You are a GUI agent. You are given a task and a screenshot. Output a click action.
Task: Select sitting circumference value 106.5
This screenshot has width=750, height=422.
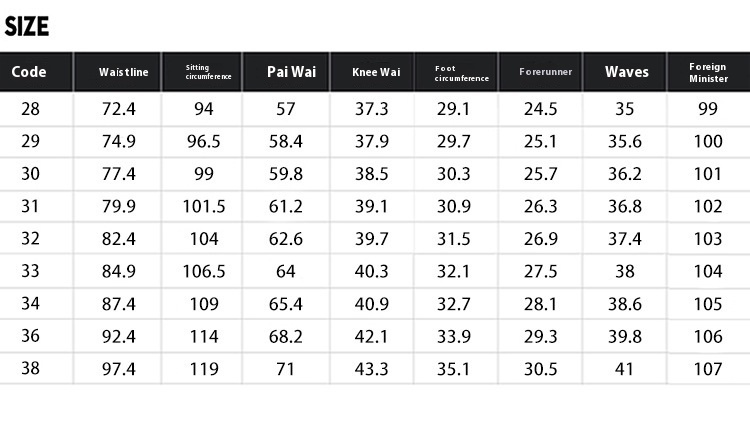tap(204, 271)
